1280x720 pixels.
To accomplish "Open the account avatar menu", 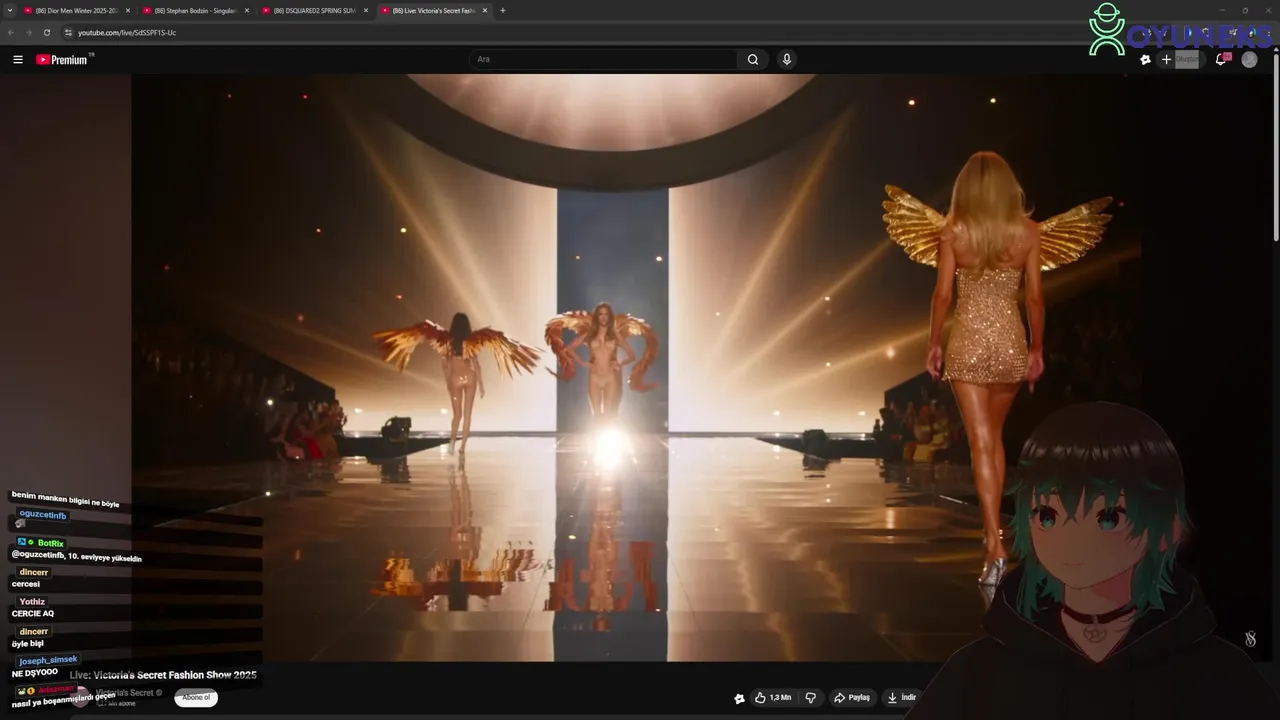I will (1249, 60).
